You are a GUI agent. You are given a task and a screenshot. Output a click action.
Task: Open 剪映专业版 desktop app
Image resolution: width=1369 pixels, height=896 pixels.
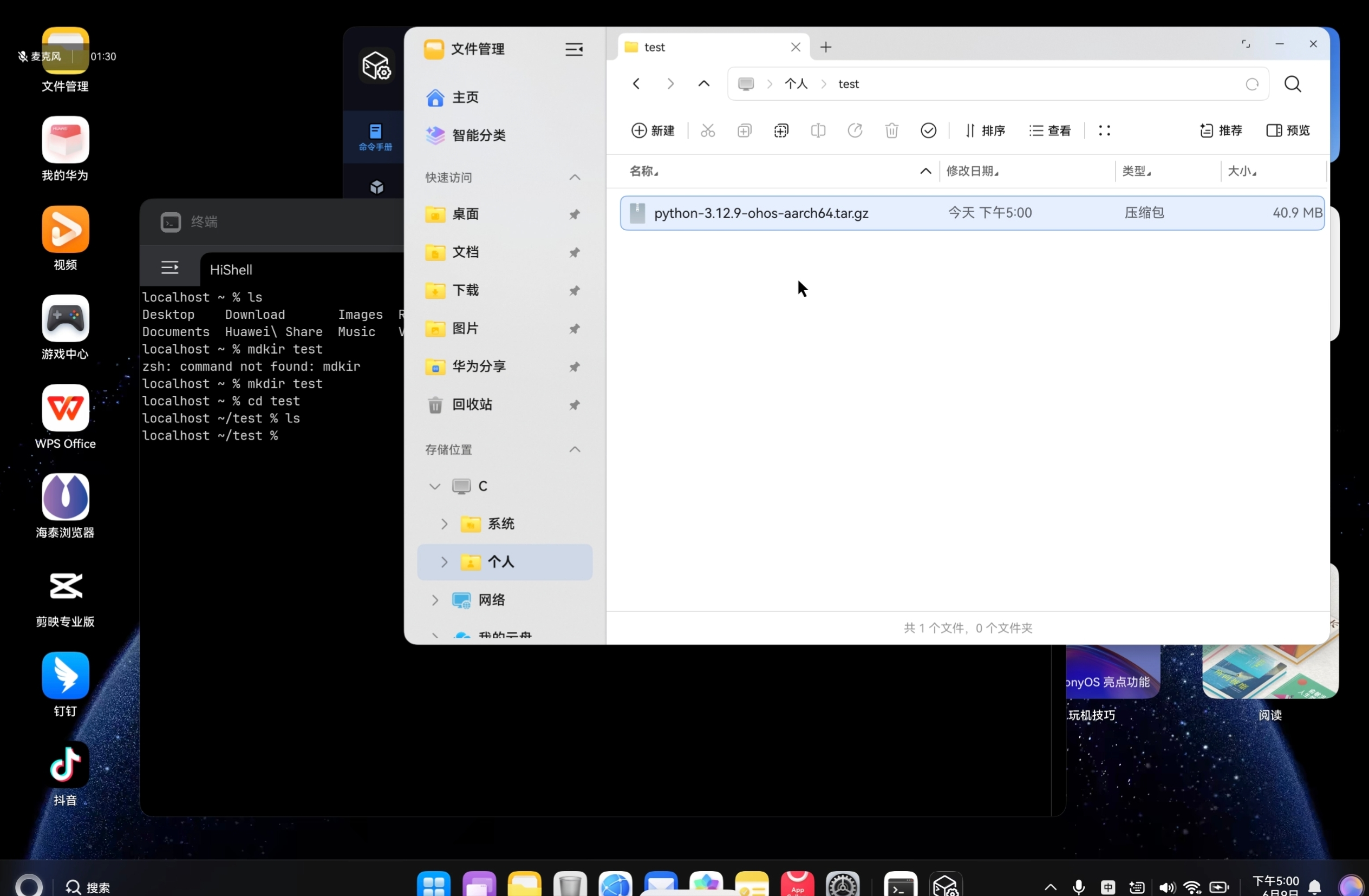(x=65, y=595)
